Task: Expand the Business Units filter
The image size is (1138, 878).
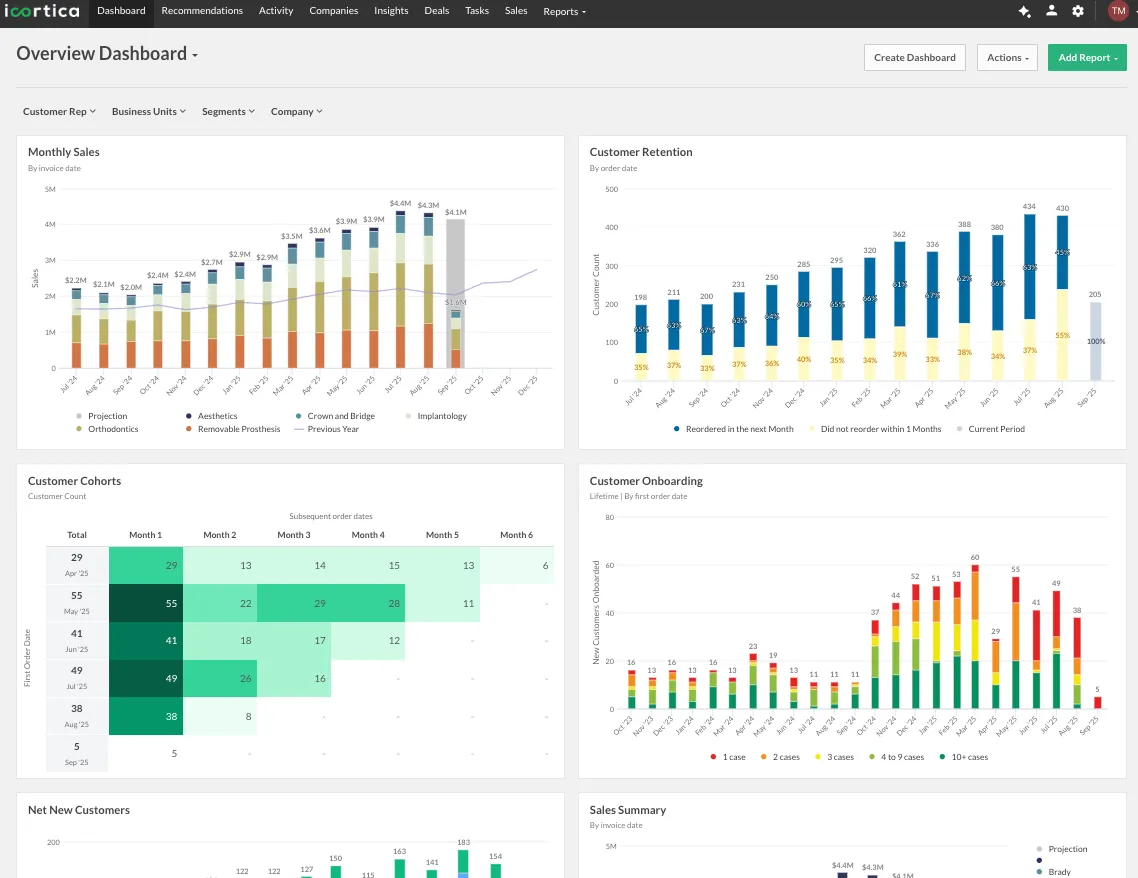Action: [149, 112]
